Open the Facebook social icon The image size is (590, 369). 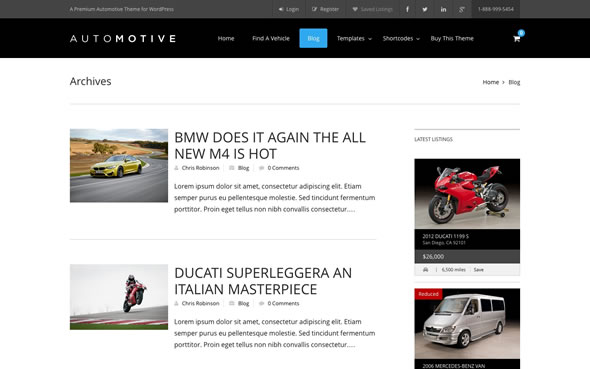pos(407,9)
